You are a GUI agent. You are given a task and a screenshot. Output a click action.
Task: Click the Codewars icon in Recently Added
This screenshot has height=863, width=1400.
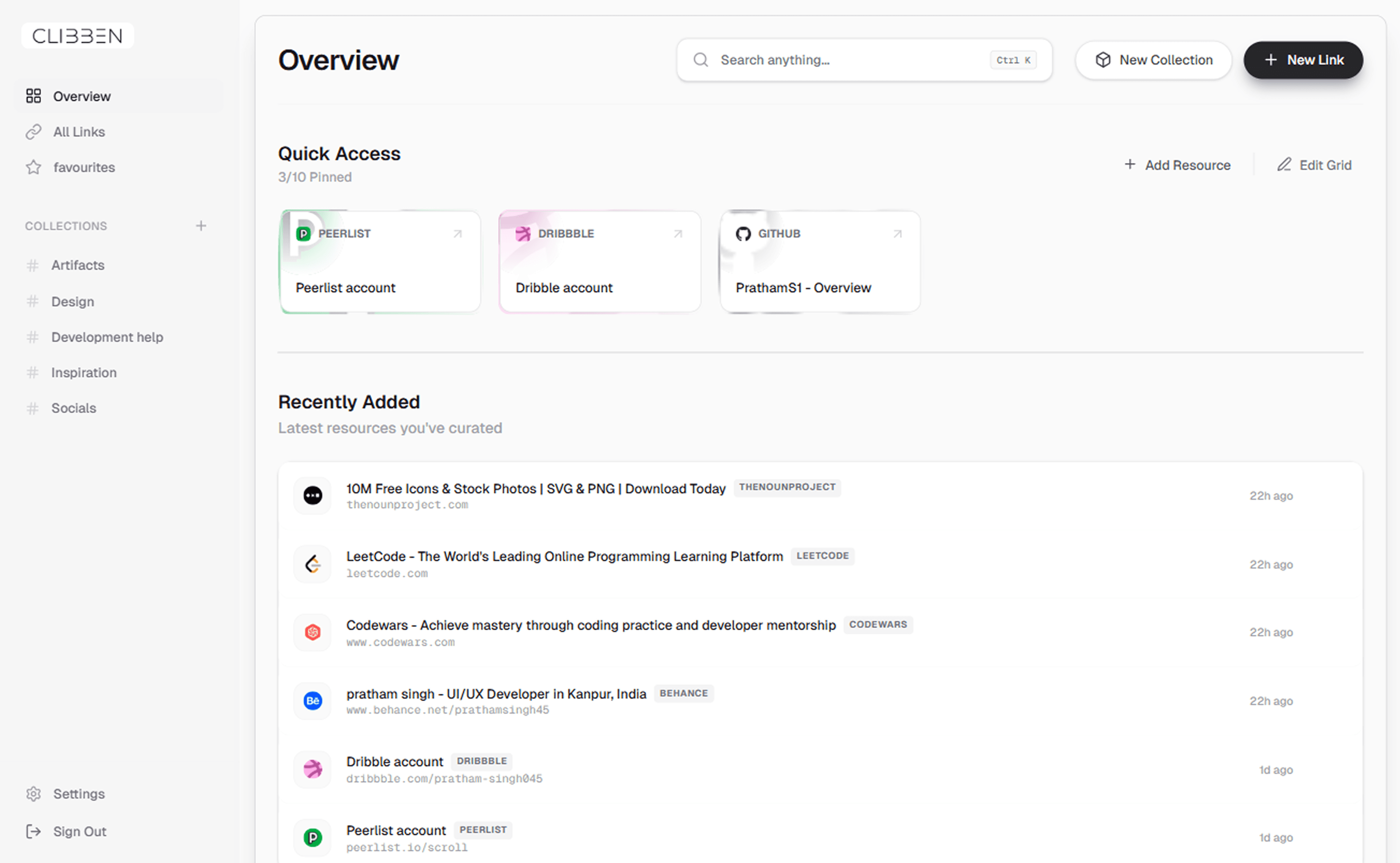312,632
